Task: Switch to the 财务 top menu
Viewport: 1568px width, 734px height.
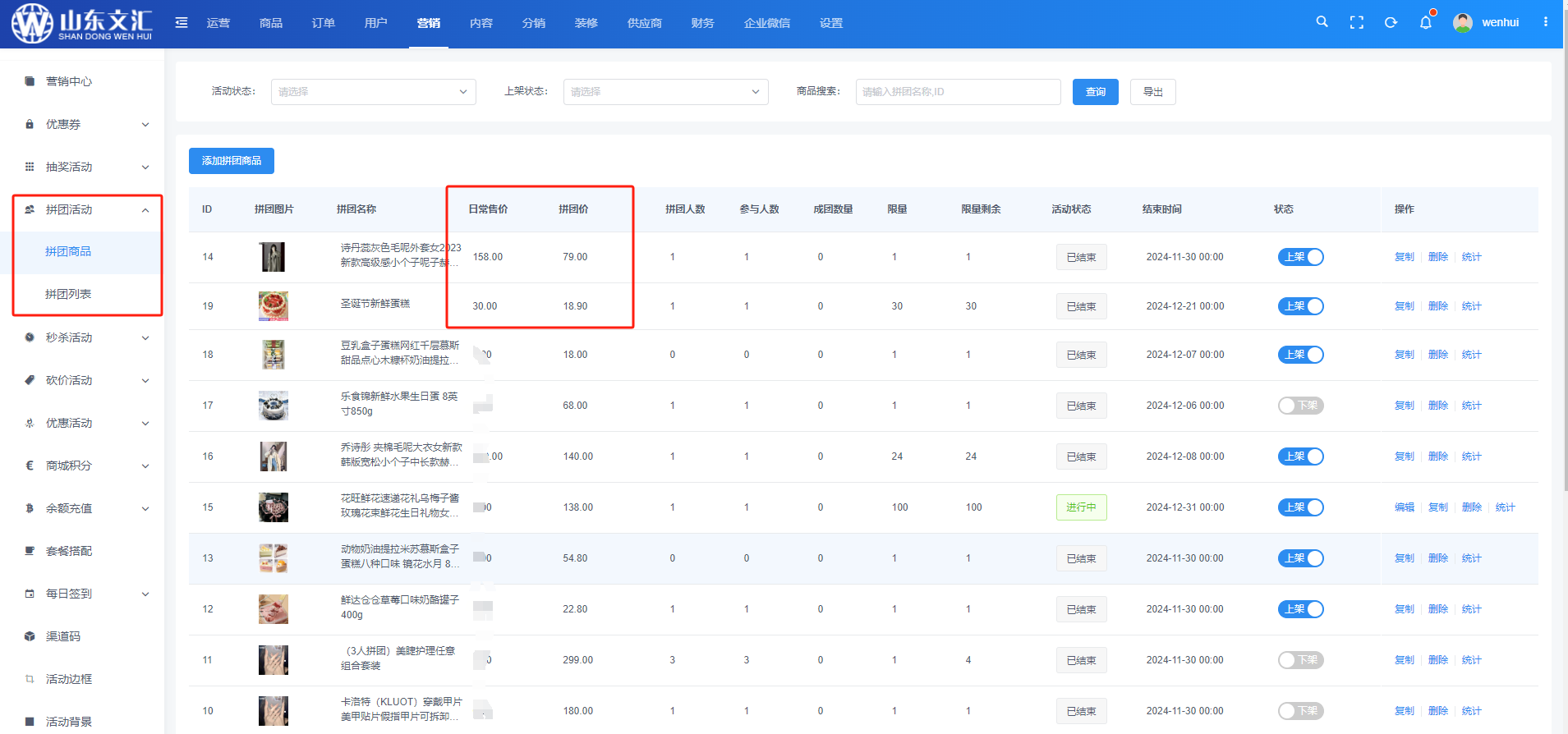Action: pos(702,23)
